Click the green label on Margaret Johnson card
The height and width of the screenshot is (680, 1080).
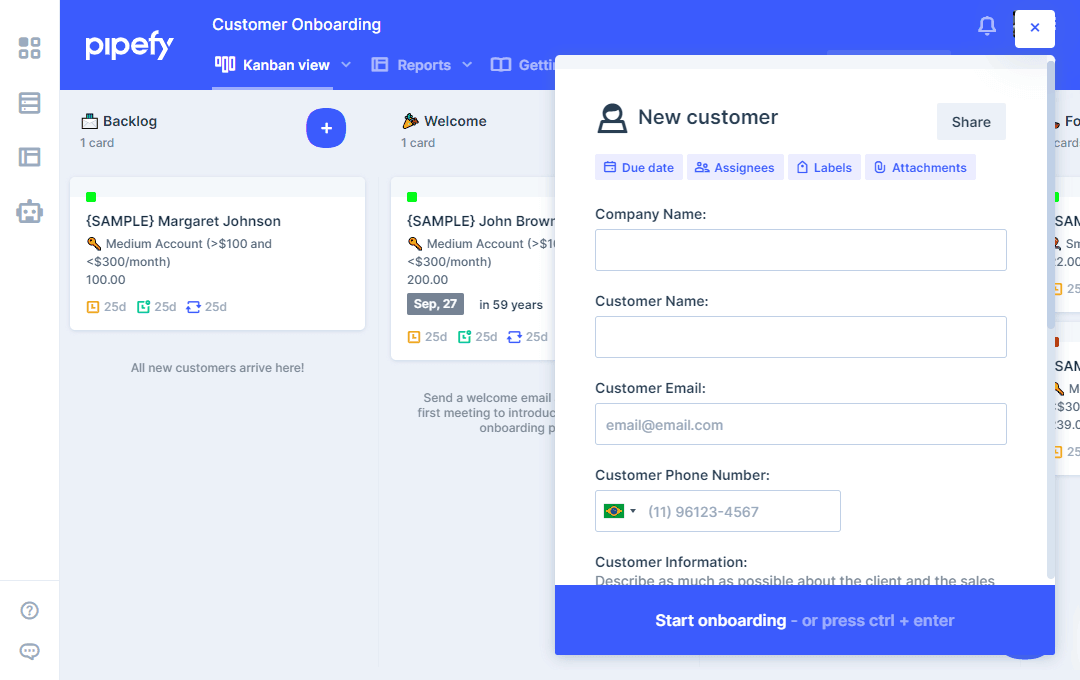point(91,197)
